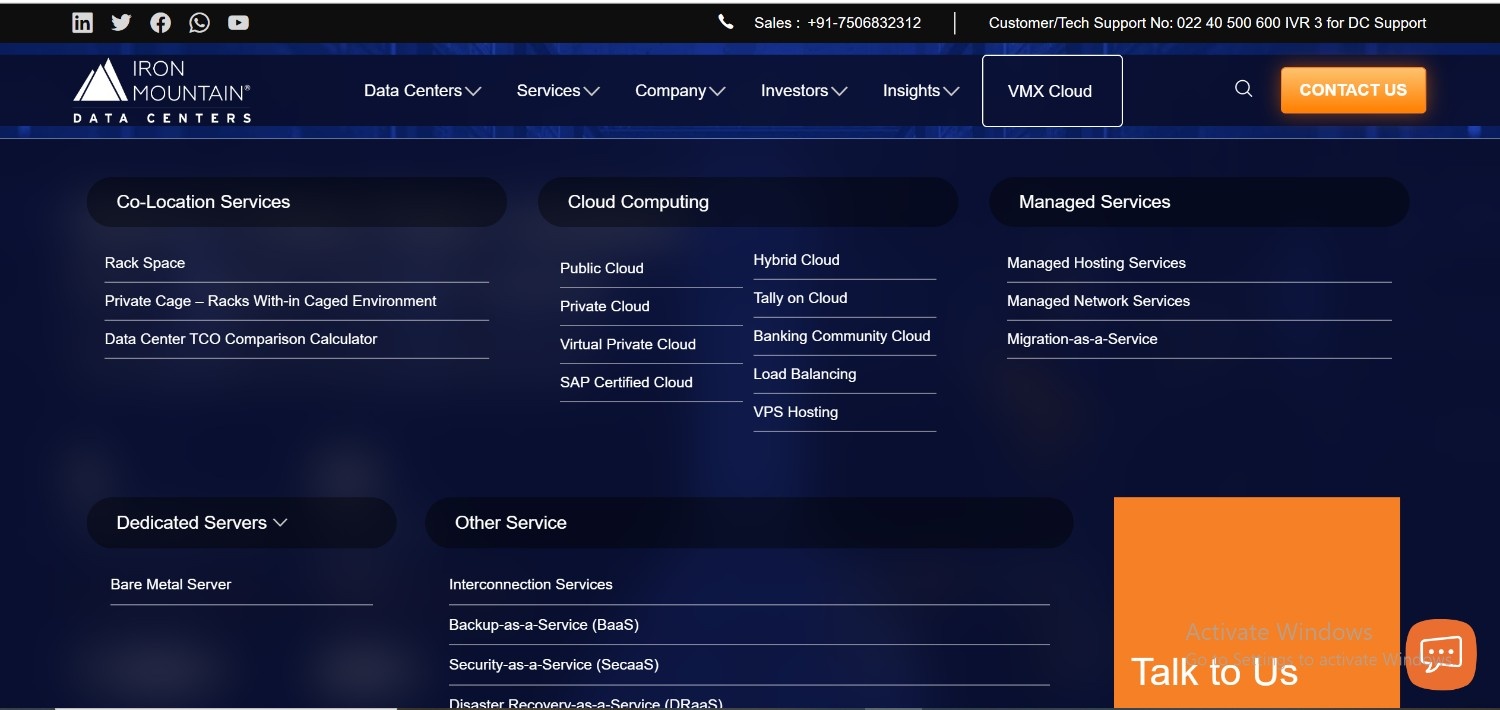Open the Company menu

679,91
